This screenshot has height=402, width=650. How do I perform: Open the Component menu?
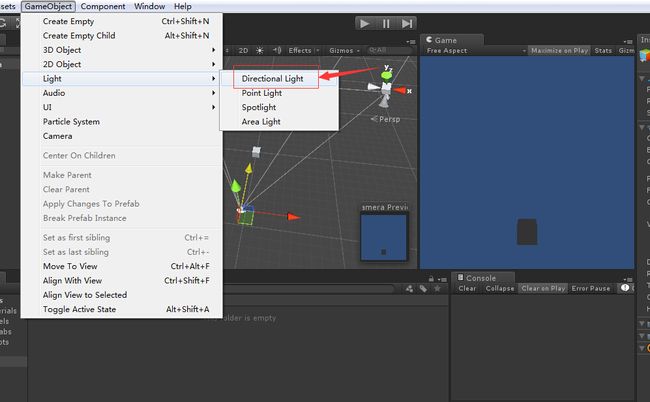(x=103, y=6)
